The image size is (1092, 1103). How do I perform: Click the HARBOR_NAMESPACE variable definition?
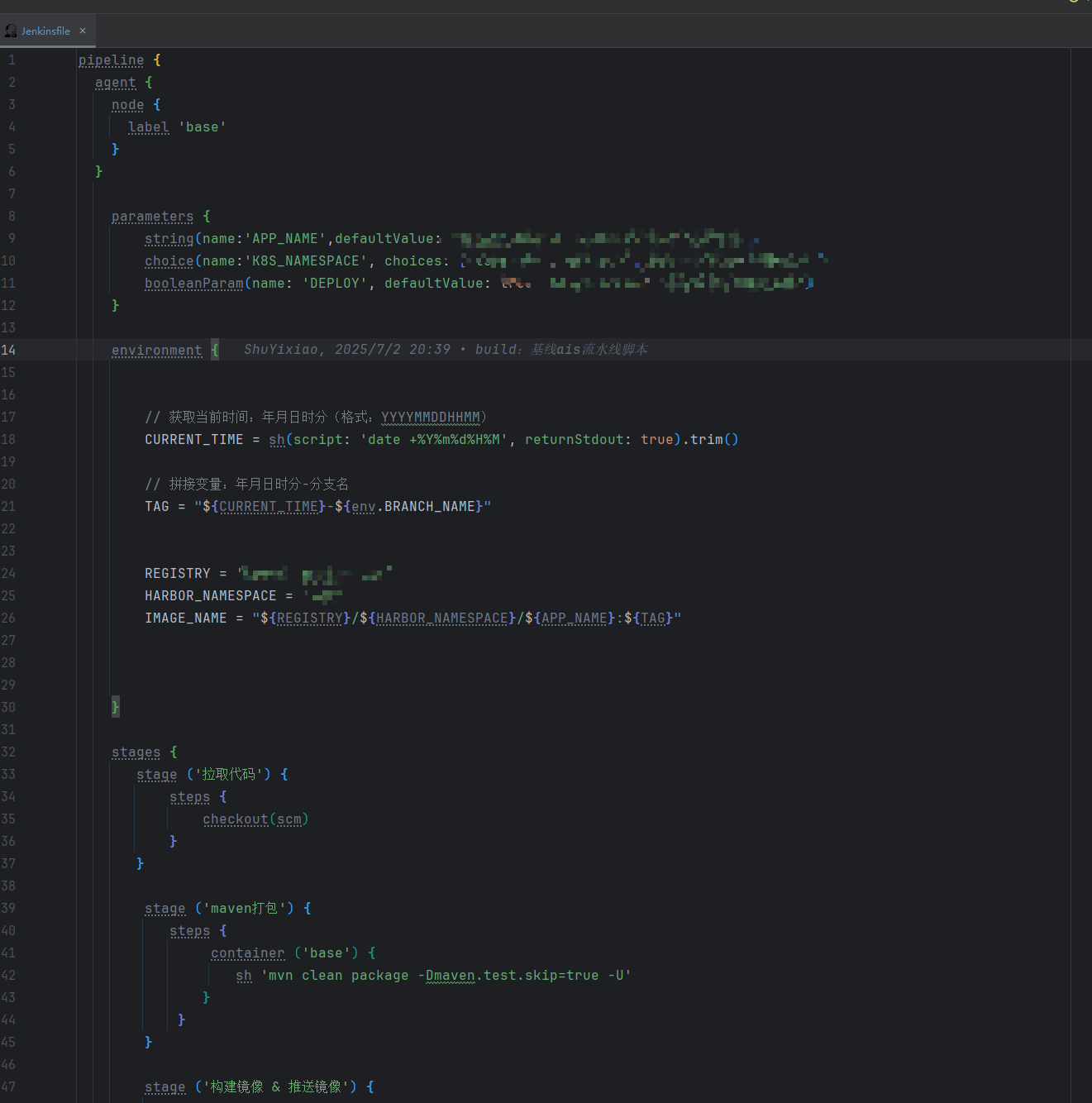[x=210, y=596]
